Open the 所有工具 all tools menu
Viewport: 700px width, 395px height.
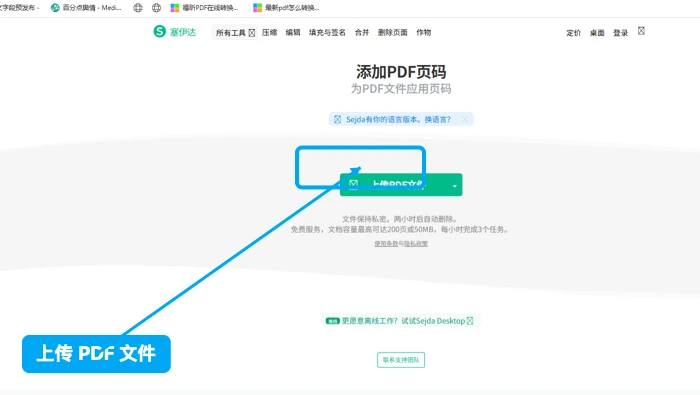[x=235, y=33]
